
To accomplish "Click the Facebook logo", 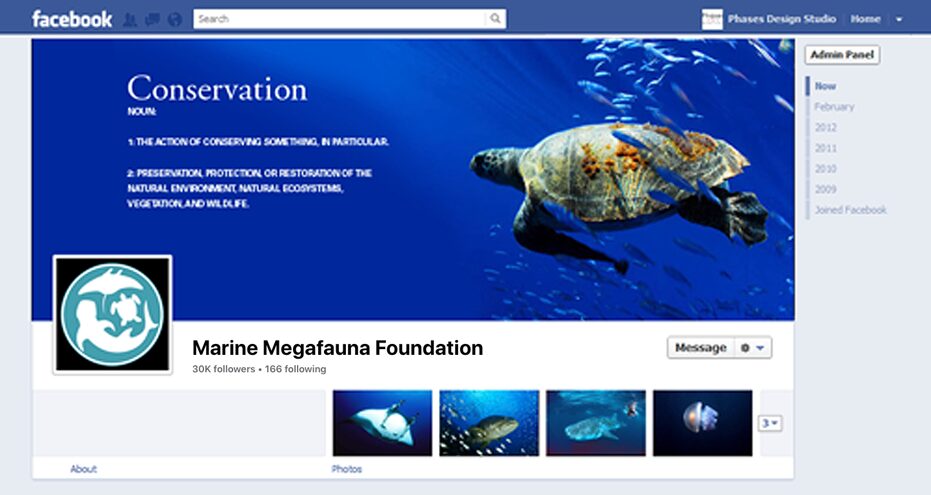I will (72, 19).
